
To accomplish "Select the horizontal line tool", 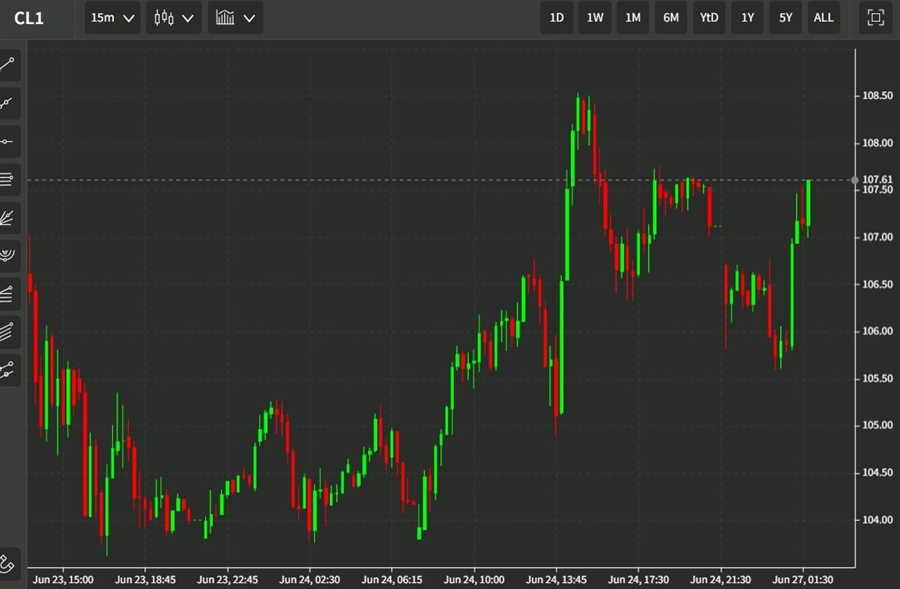I will click(8, 141).
